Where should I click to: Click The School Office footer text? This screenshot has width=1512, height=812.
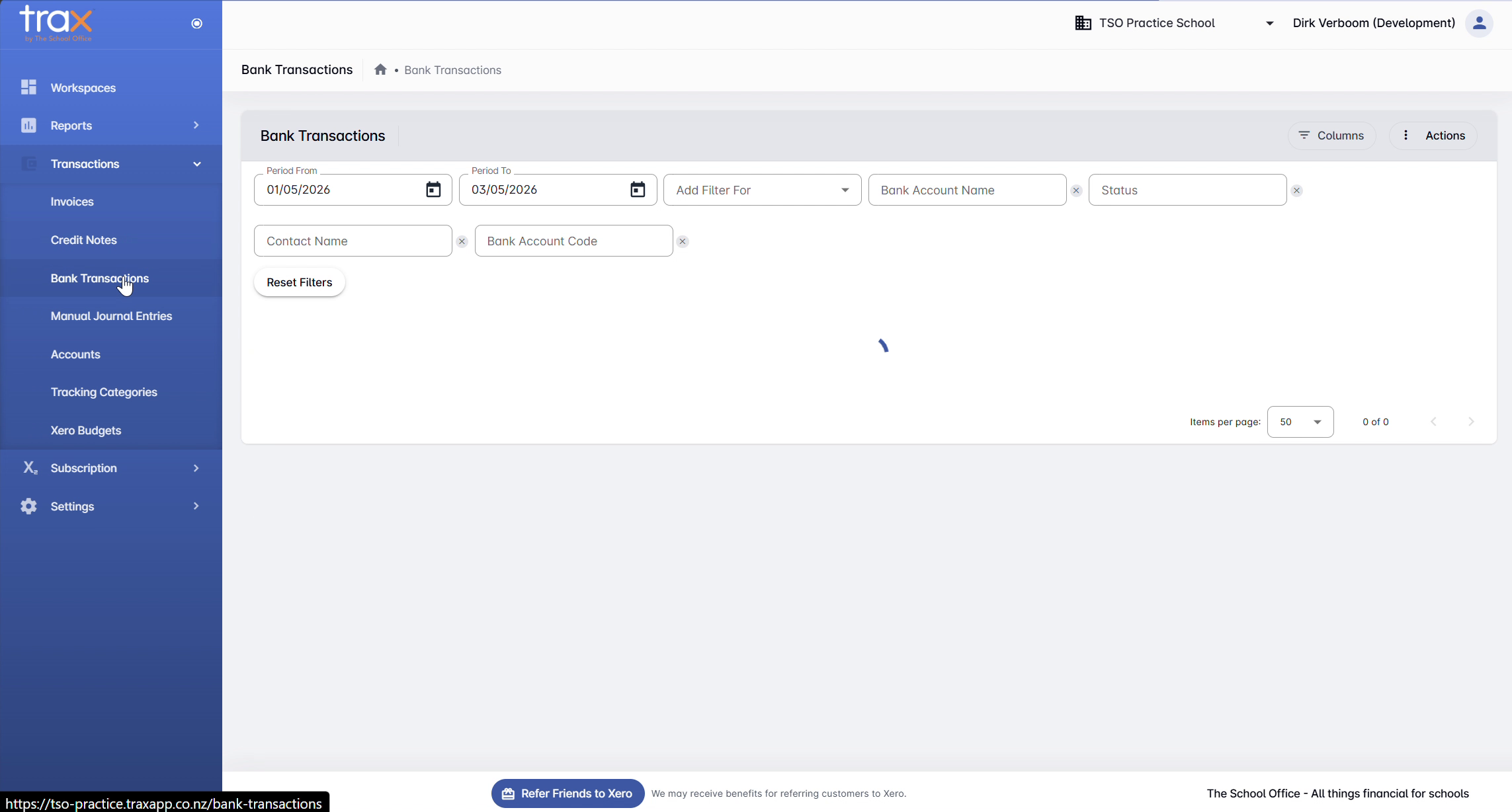coord(1337,793)
